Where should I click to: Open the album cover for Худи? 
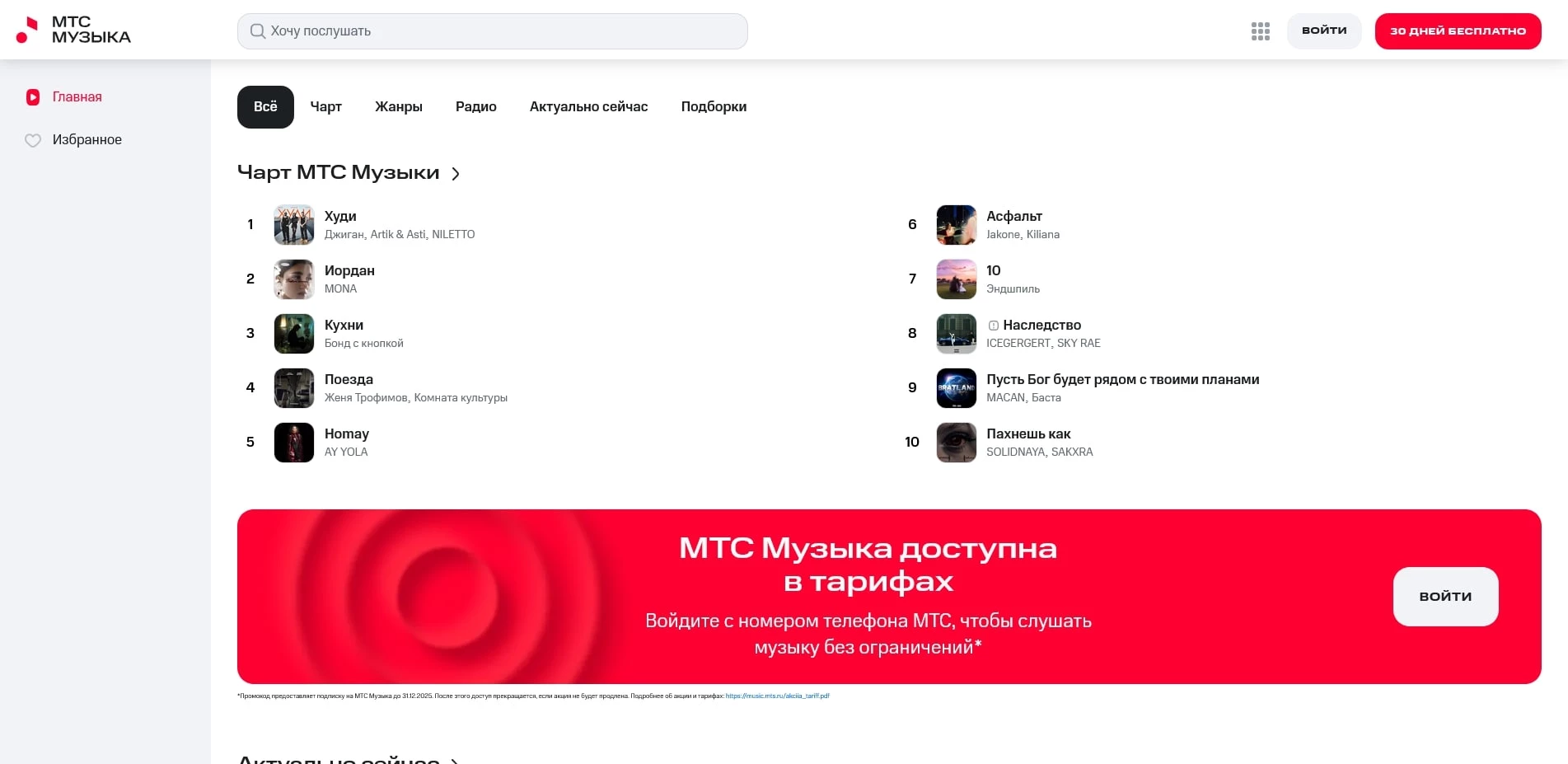pyautogui.click(x=293, y=224)
